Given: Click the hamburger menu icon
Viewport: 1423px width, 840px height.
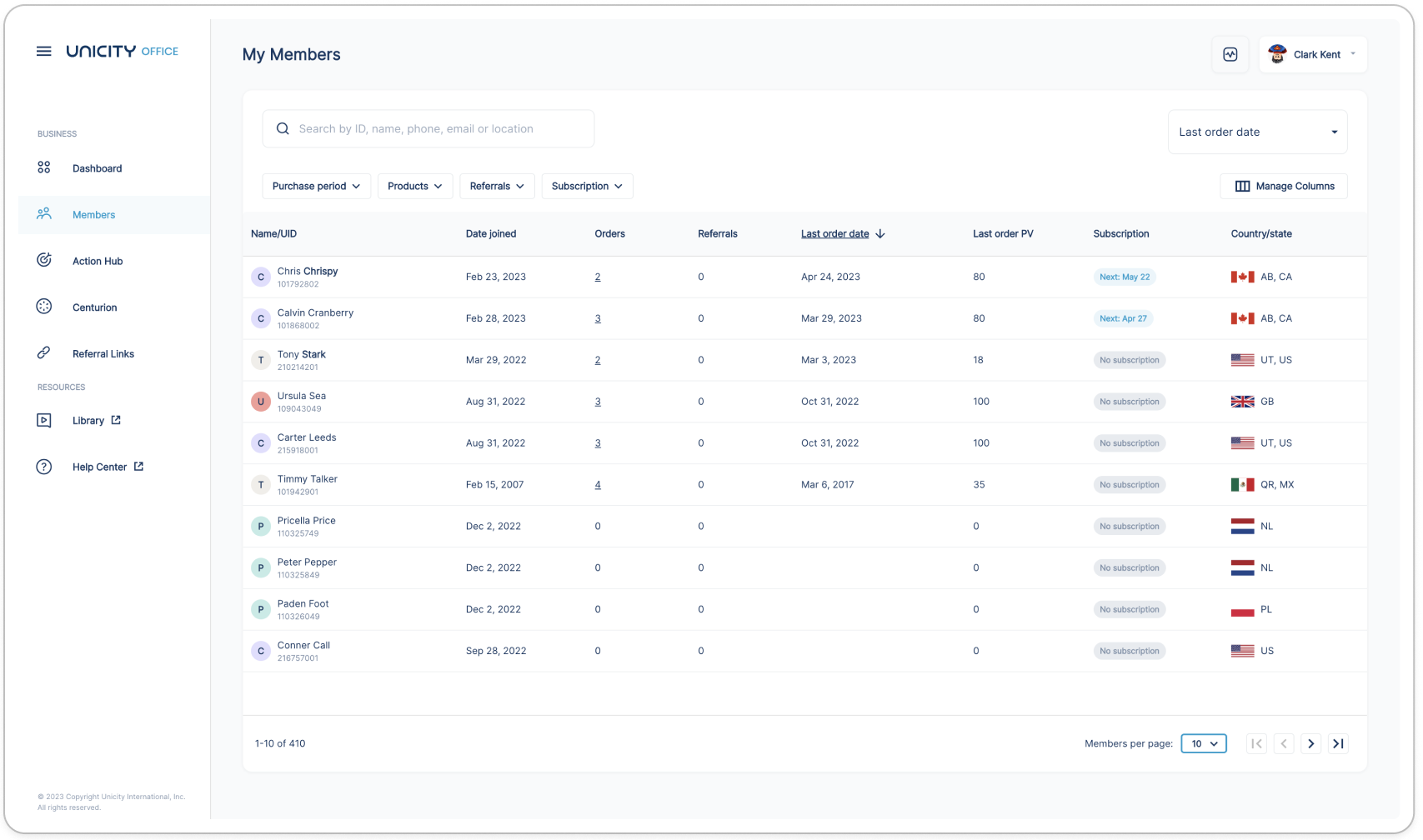Looking at the screenshot, I should coord(44,52).
